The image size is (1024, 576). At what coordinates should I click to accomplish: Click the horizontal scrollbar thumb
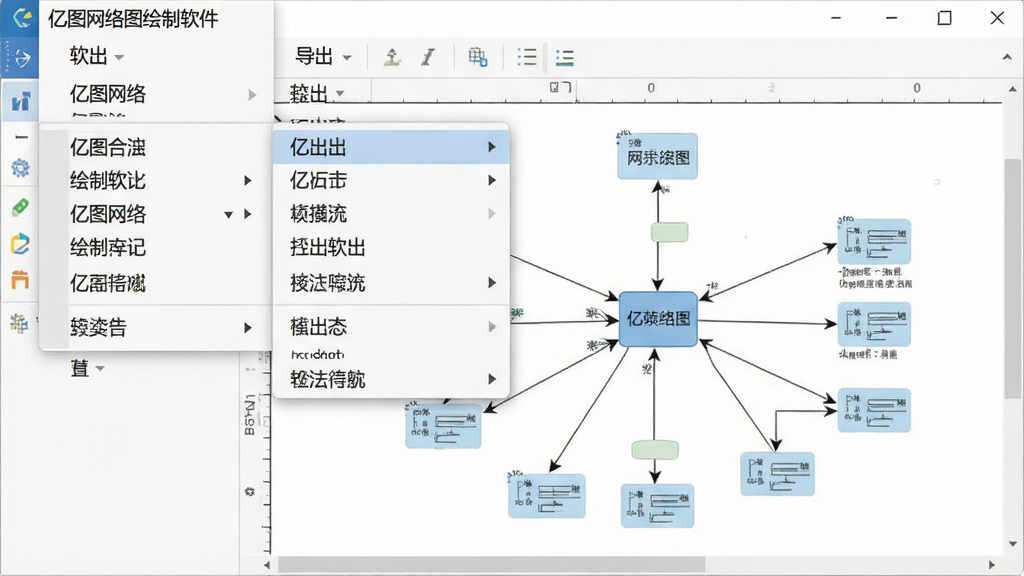click(492, 564)
